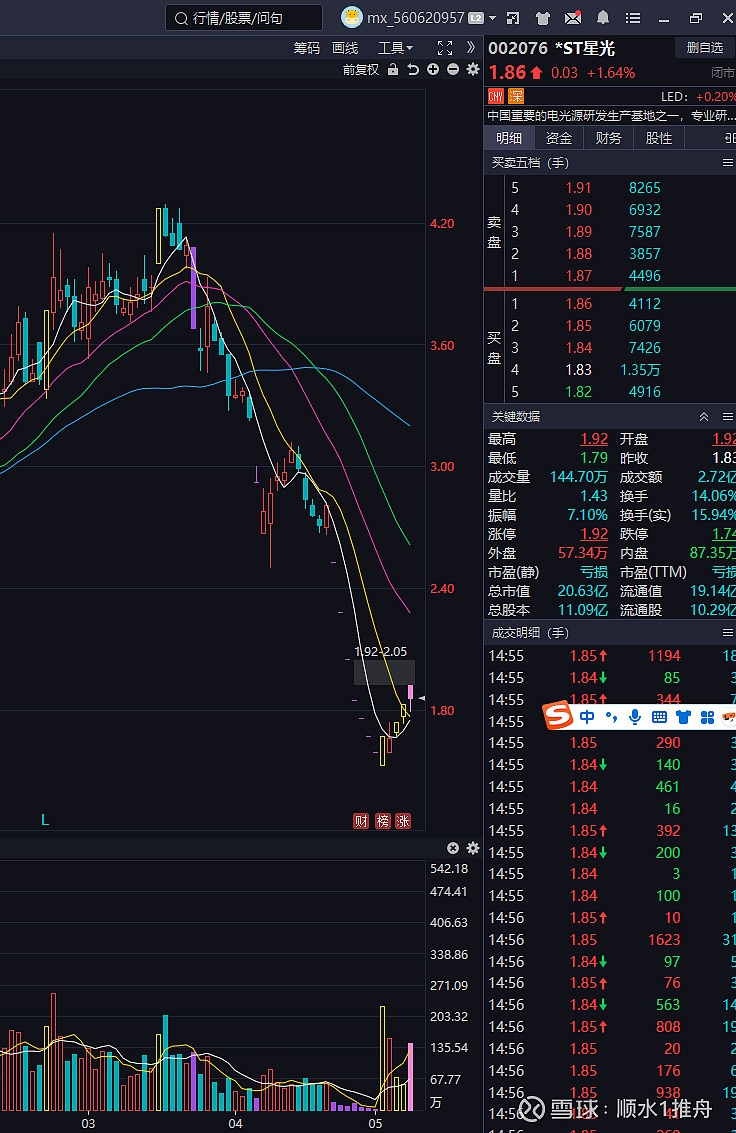Screen dimensions: 736x1133
Task: Switch to the 财务 tab
Action: [x=608, y=139]
